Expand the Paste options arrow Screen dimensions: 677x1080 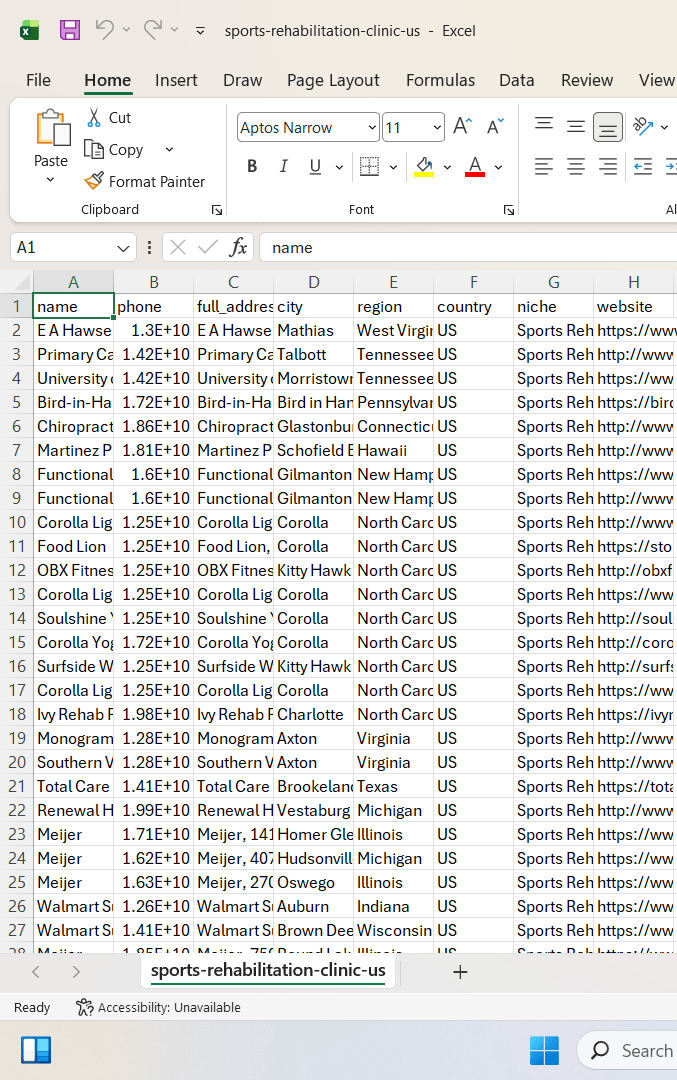(50, 180)
